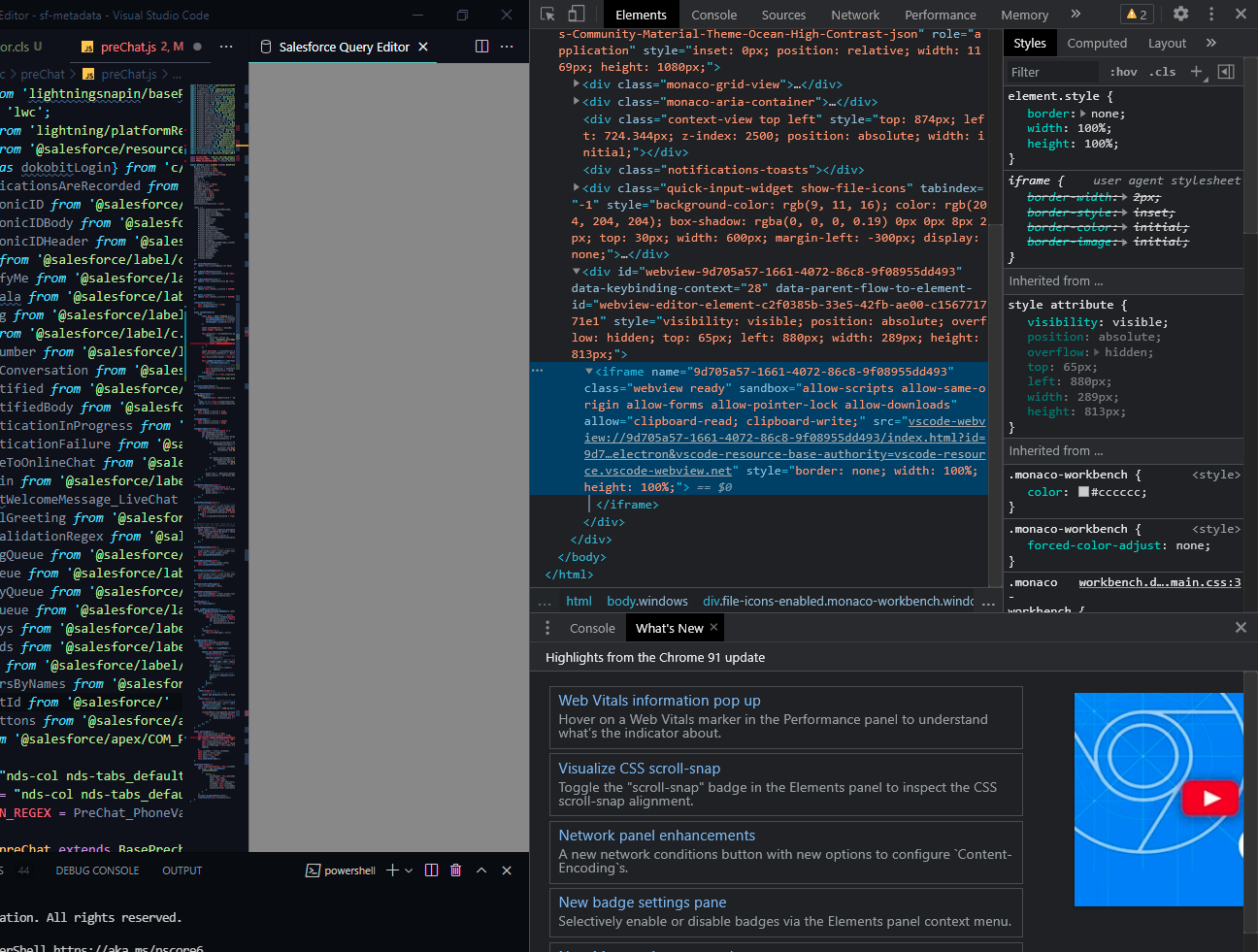
Task: Toggle the :hov element state panel
Action: coord(1124,72)
